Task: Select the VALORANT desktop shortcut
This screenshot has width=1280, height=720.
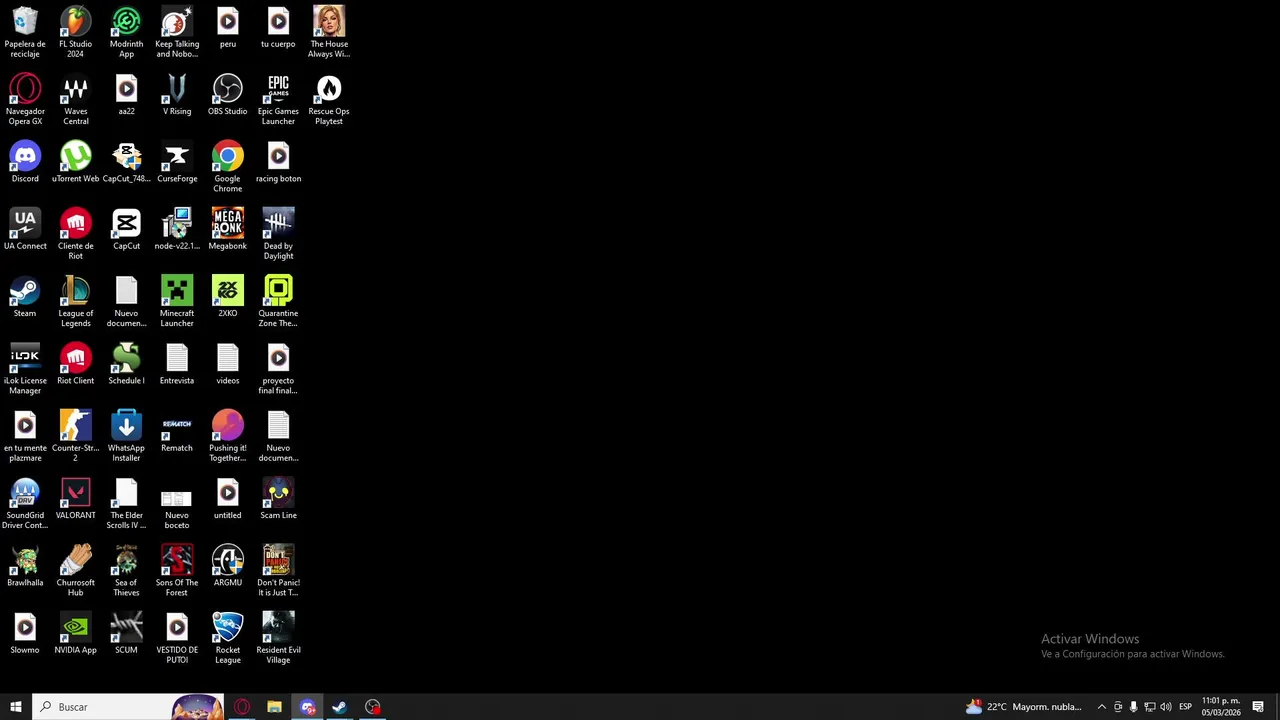Action: [75, 497]
